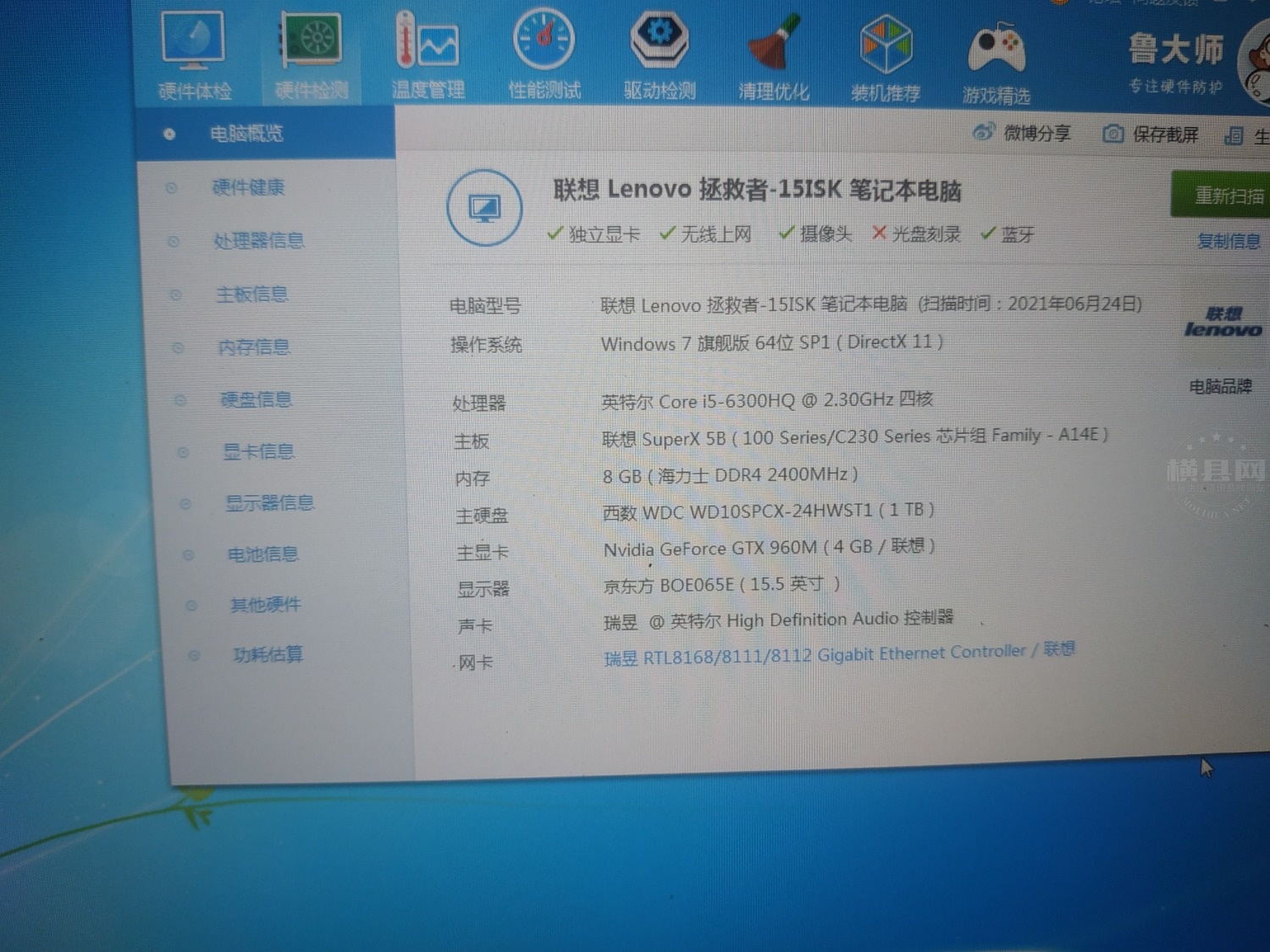Image resolution: width=1270 pixels, height=952 pixels.
Task: Open 显示器信息 sidebar item
Action: click(269, 503)
